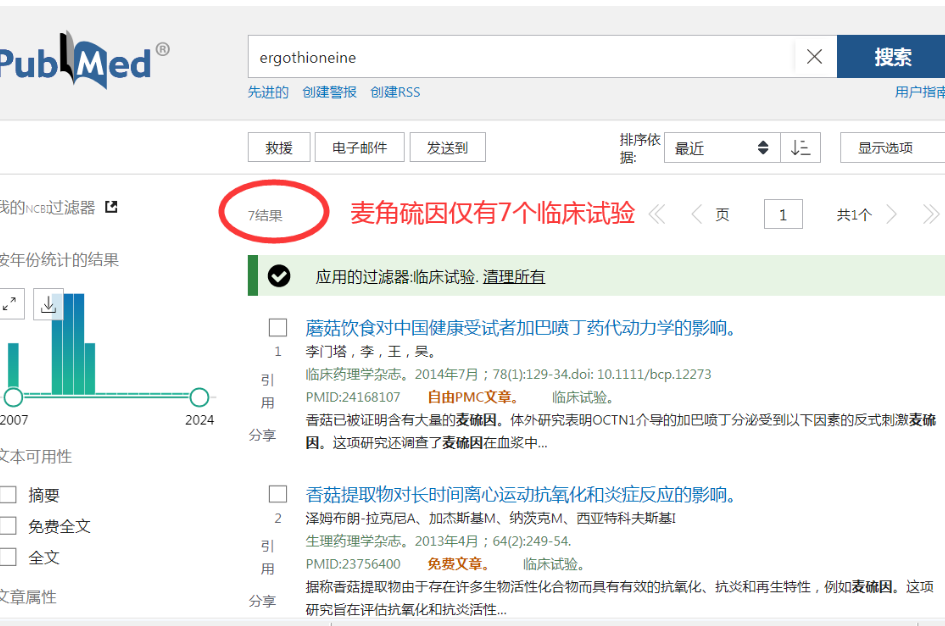The width and height of the screenshot is (945, 626).
Task: Click 清理所有 to clear applied filters
Action: tap(514, 277)
